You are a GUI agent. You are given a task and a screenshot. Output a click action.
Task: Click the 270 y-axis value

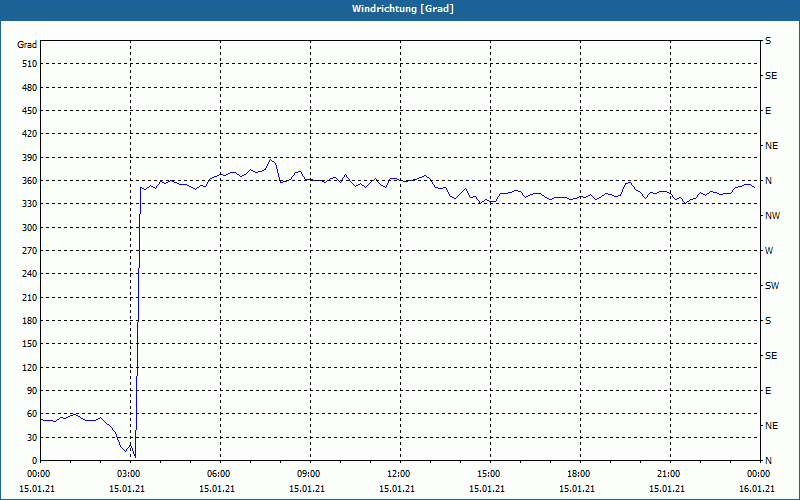[x=30, y=251]
